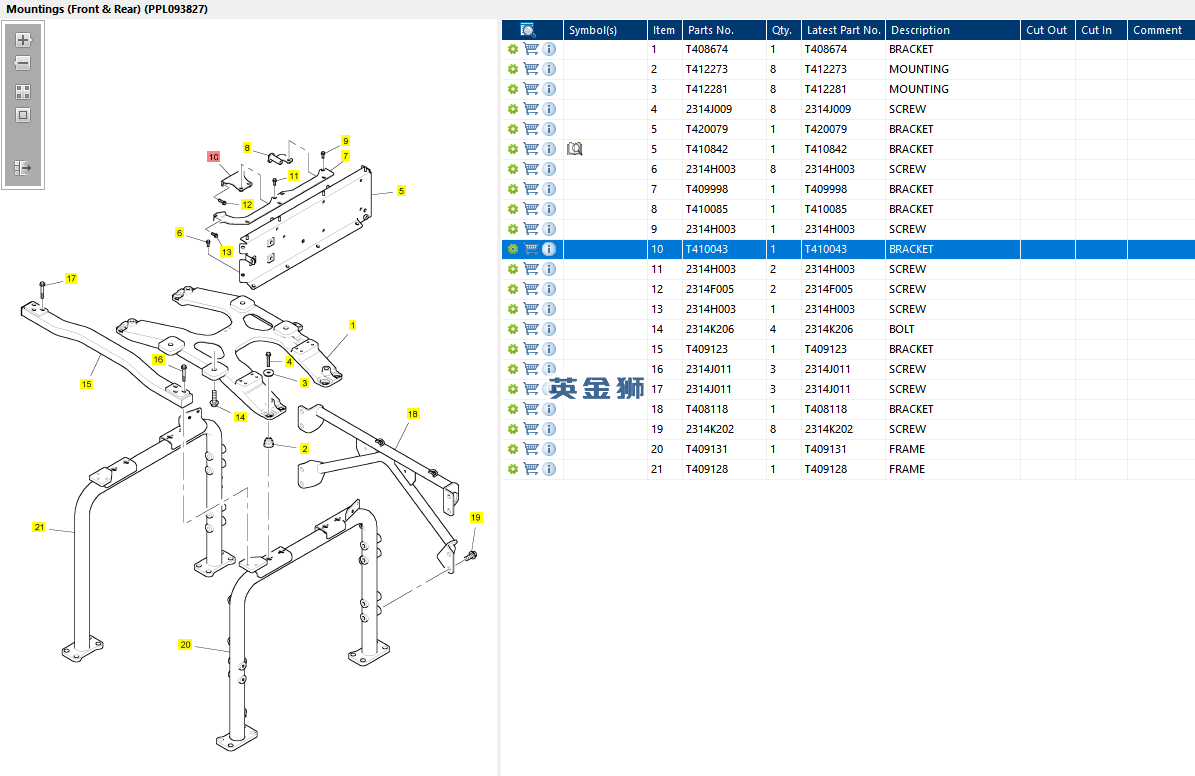Click the book symbol for T410842
Viewport: 1195px width, 776px height.
point(575,149)
